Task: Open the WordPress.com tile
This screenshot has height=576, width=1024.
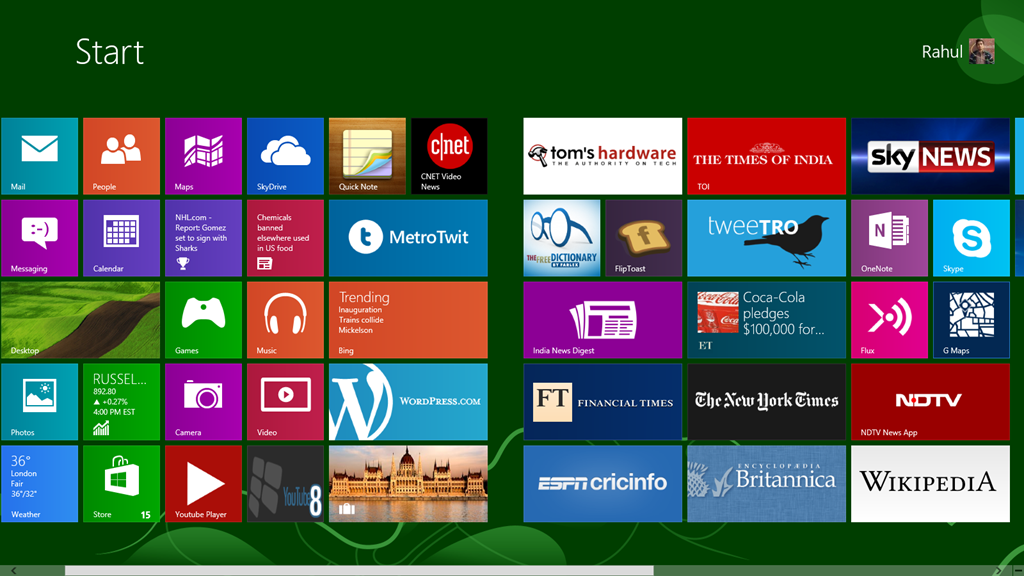Action: pos(408,402)
